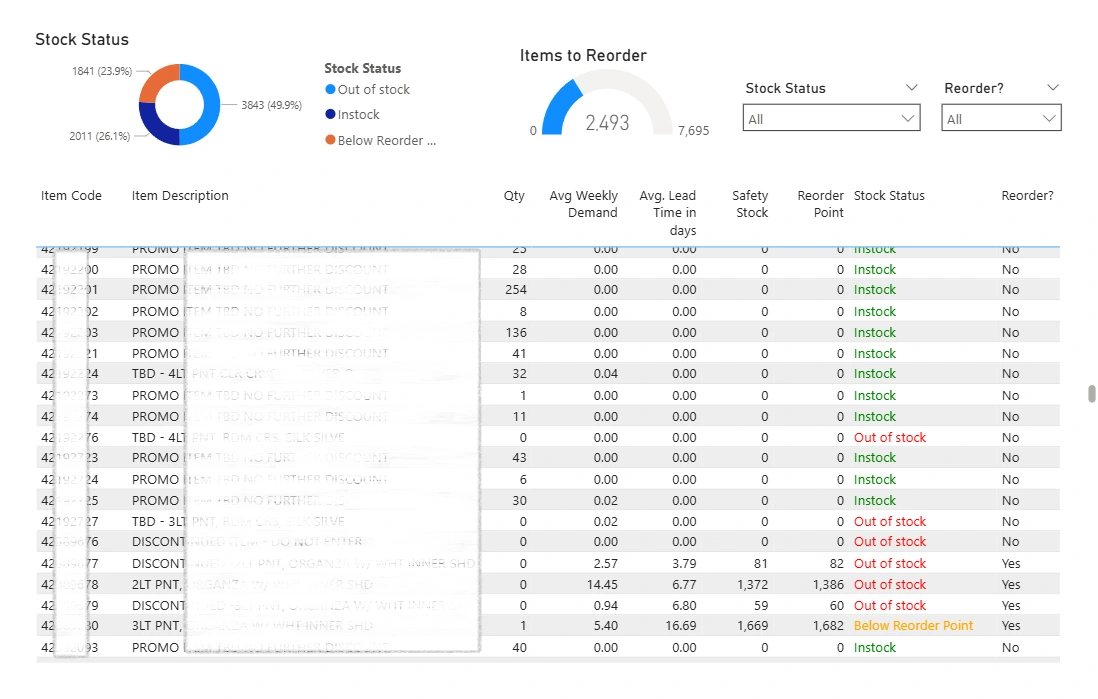Click Avg Weekly Demand value 0.94
The image size is (1098, 699).
[606, 605]
